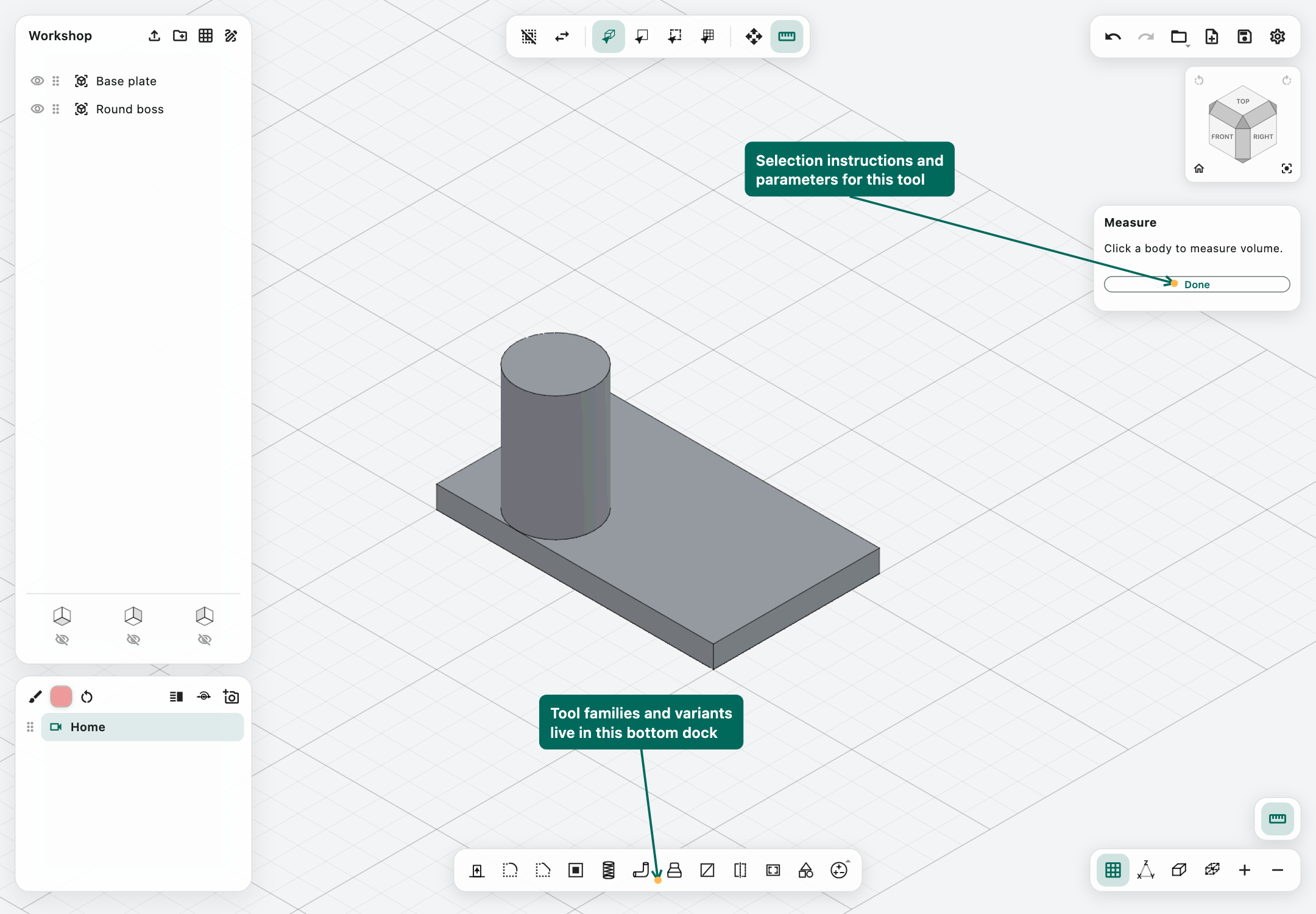Viewport: 1316px width, 914px height.
Task: Select Base plate in the Workshop list
Action: click(x=126, y=81)
